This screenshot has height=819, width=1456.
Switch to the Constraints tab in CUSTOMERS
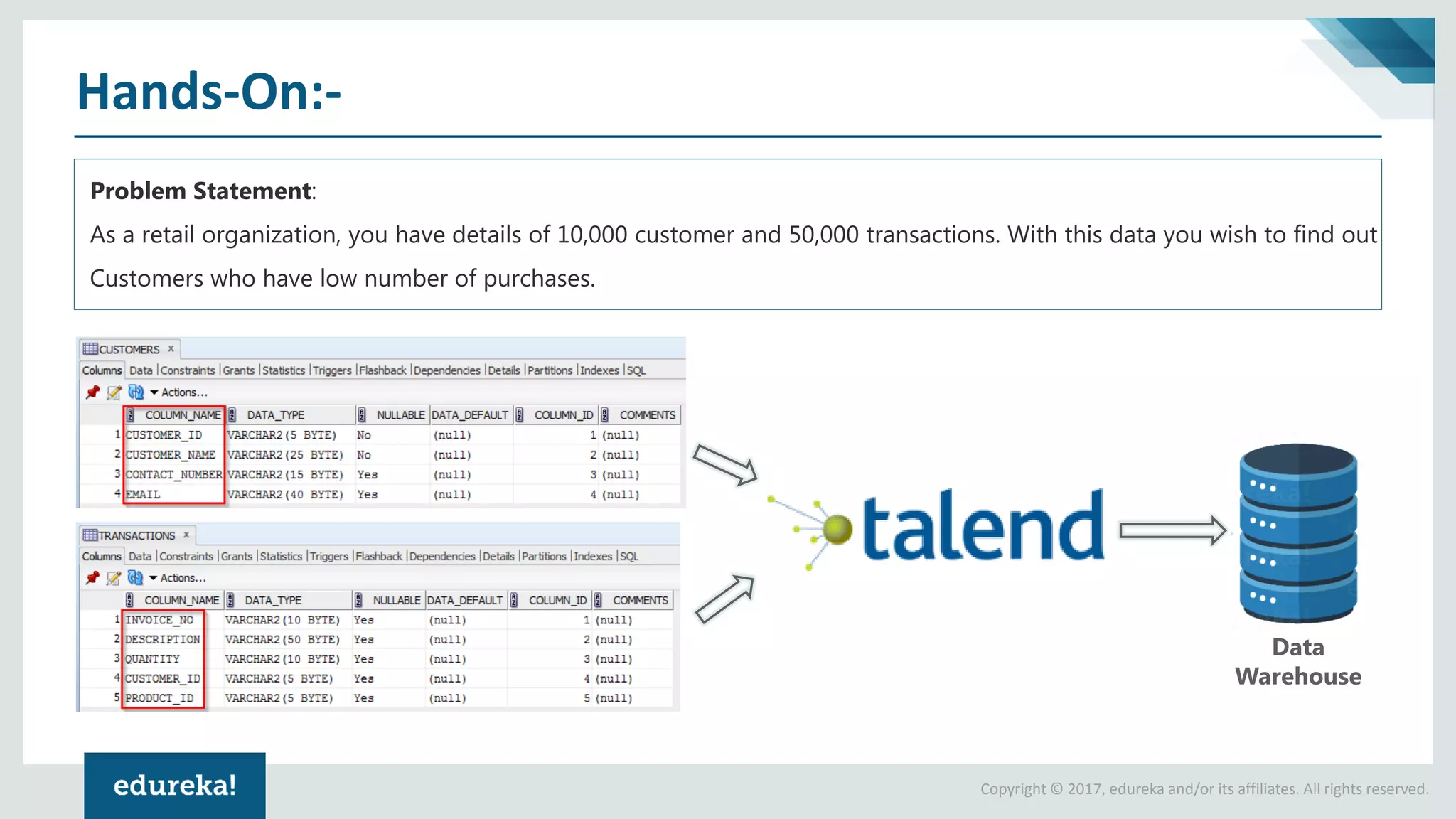tap(188, 370)
